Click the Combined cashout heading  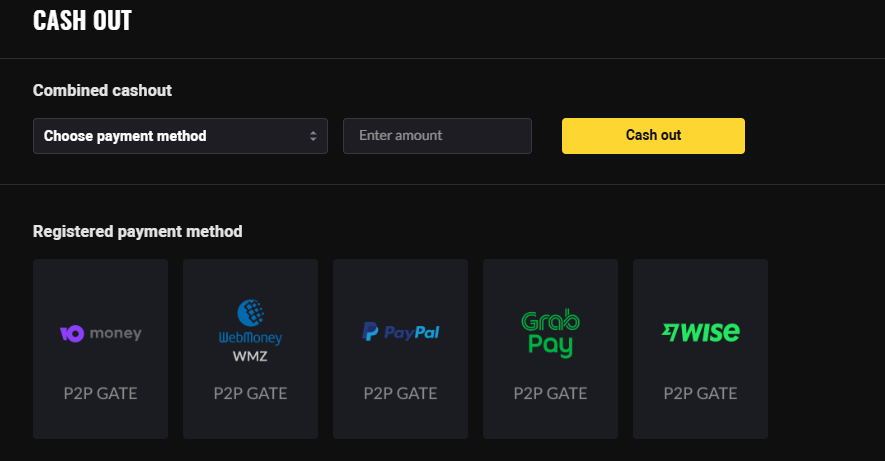(102, 90)
